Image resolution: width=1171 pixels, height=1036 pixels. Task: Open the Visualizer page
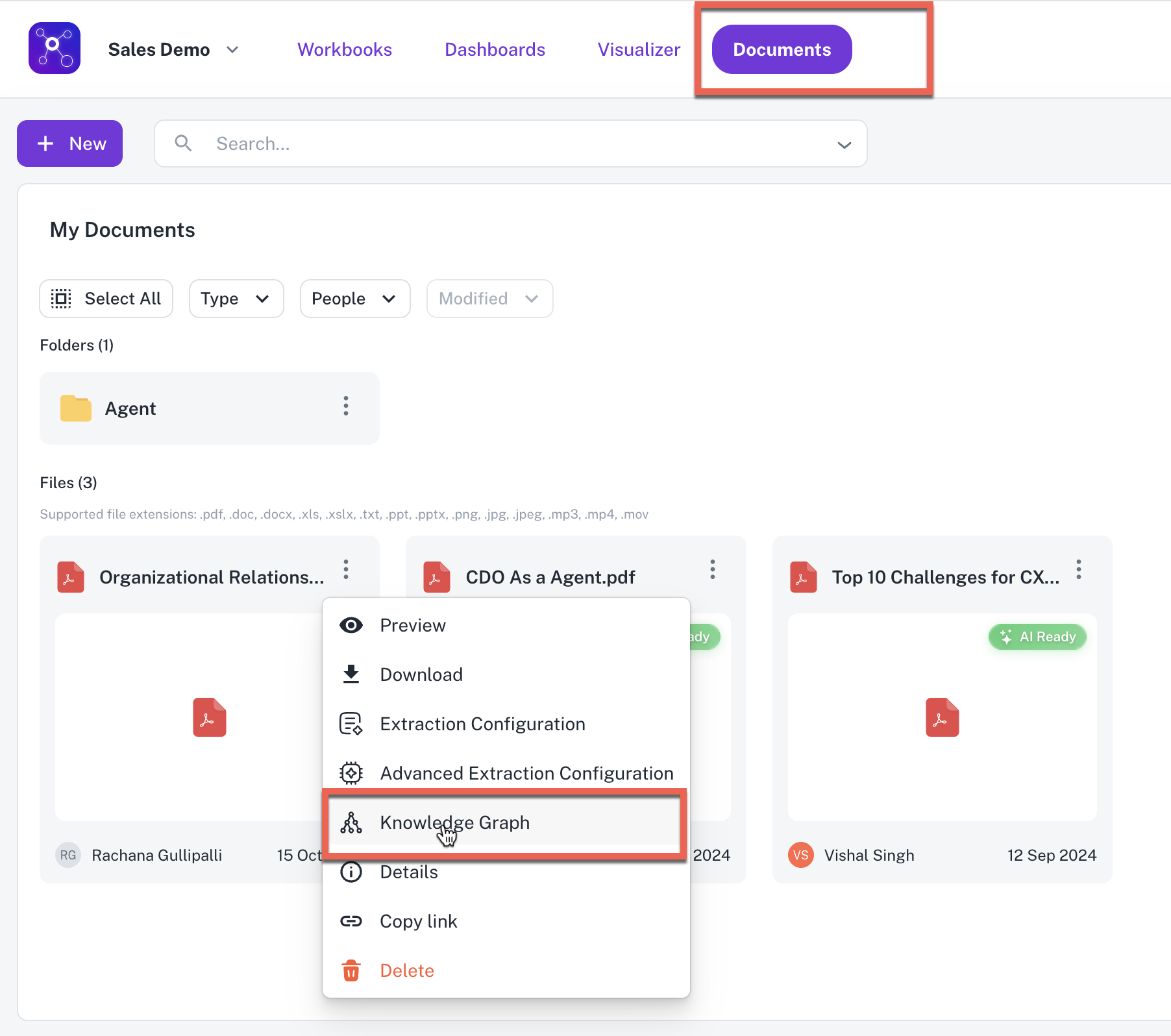(x=639, y=50)
